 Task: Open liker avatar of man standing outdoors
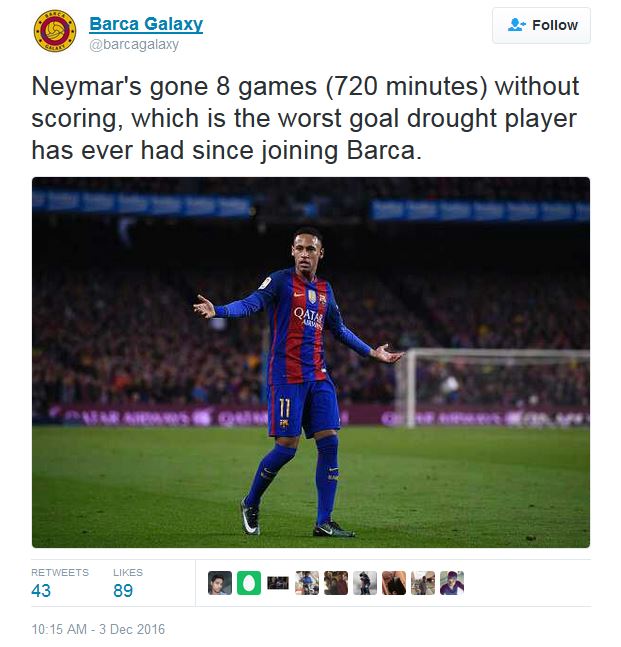point(423,583)
